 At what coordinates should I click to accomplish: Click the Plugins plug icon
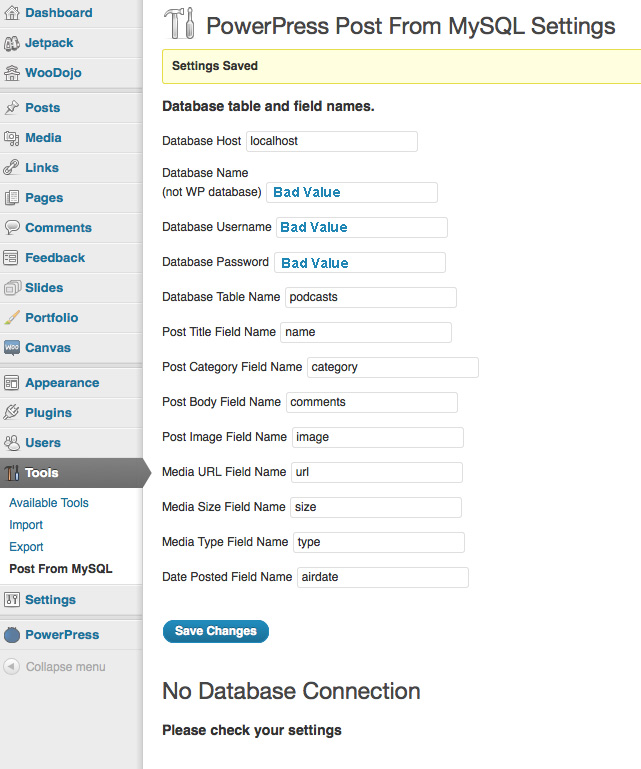(x=12, y=413)
